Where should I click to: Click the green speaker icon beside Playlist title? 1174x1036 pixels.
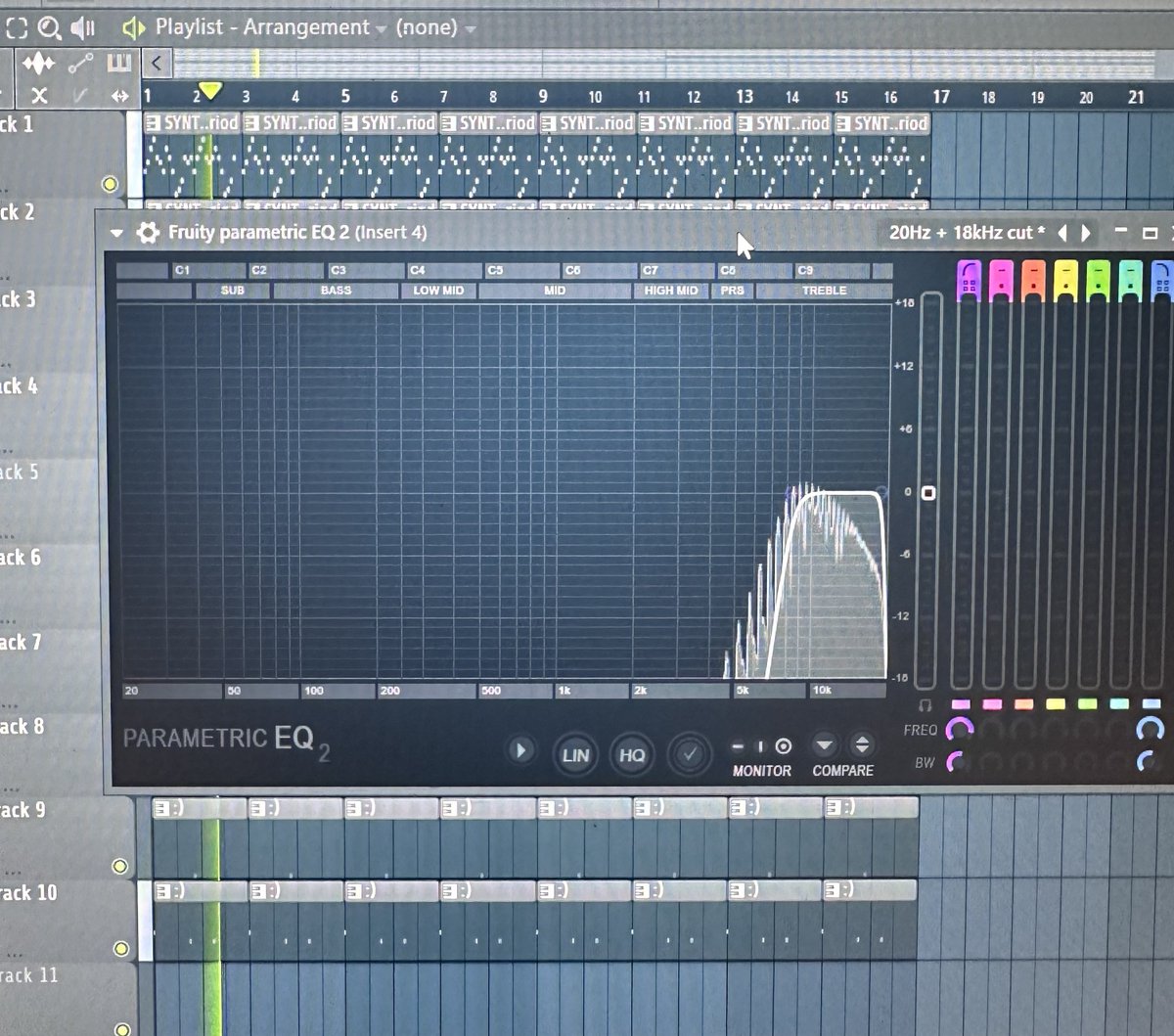133,28
